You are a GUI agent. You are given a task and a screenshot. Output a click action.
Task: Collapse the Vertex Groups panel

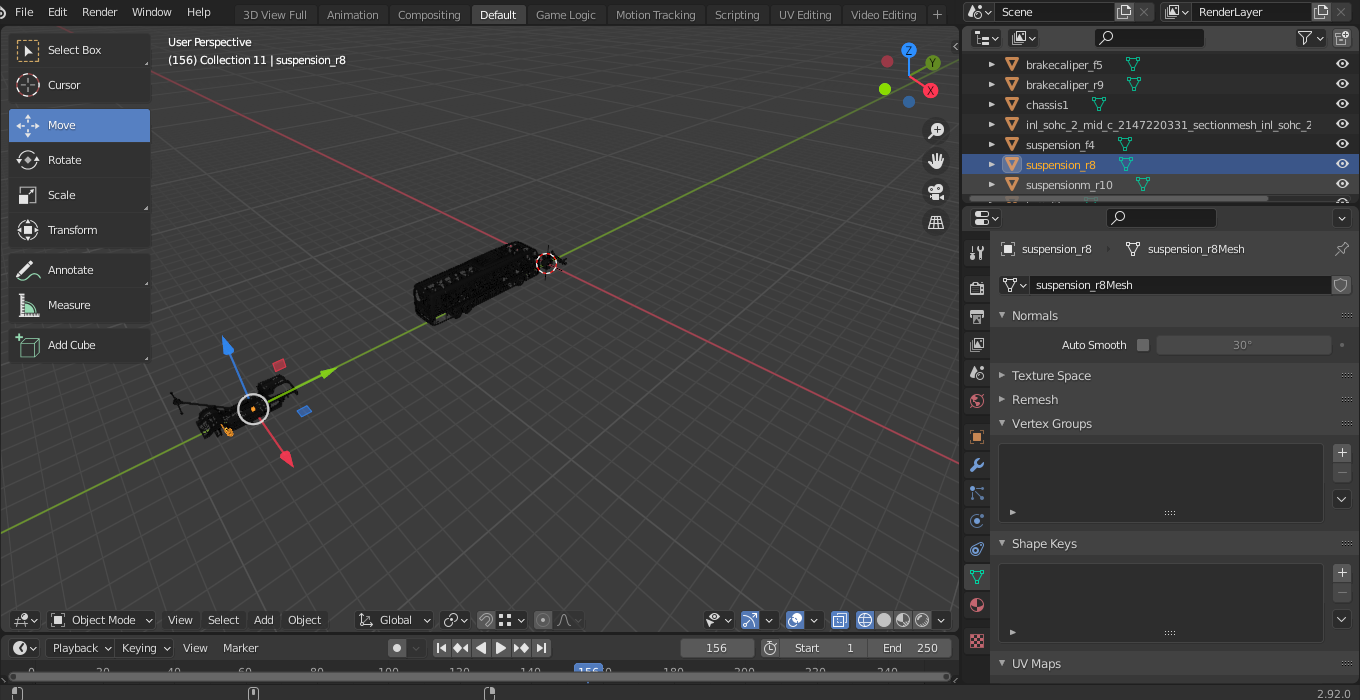[x=1003, y=423]
